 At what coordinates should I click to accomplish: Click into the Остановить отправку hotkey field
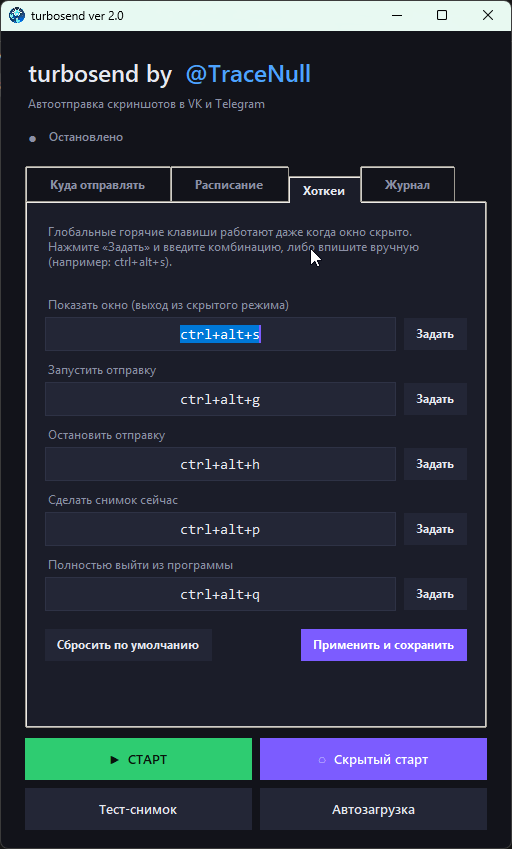pos(220,465)
